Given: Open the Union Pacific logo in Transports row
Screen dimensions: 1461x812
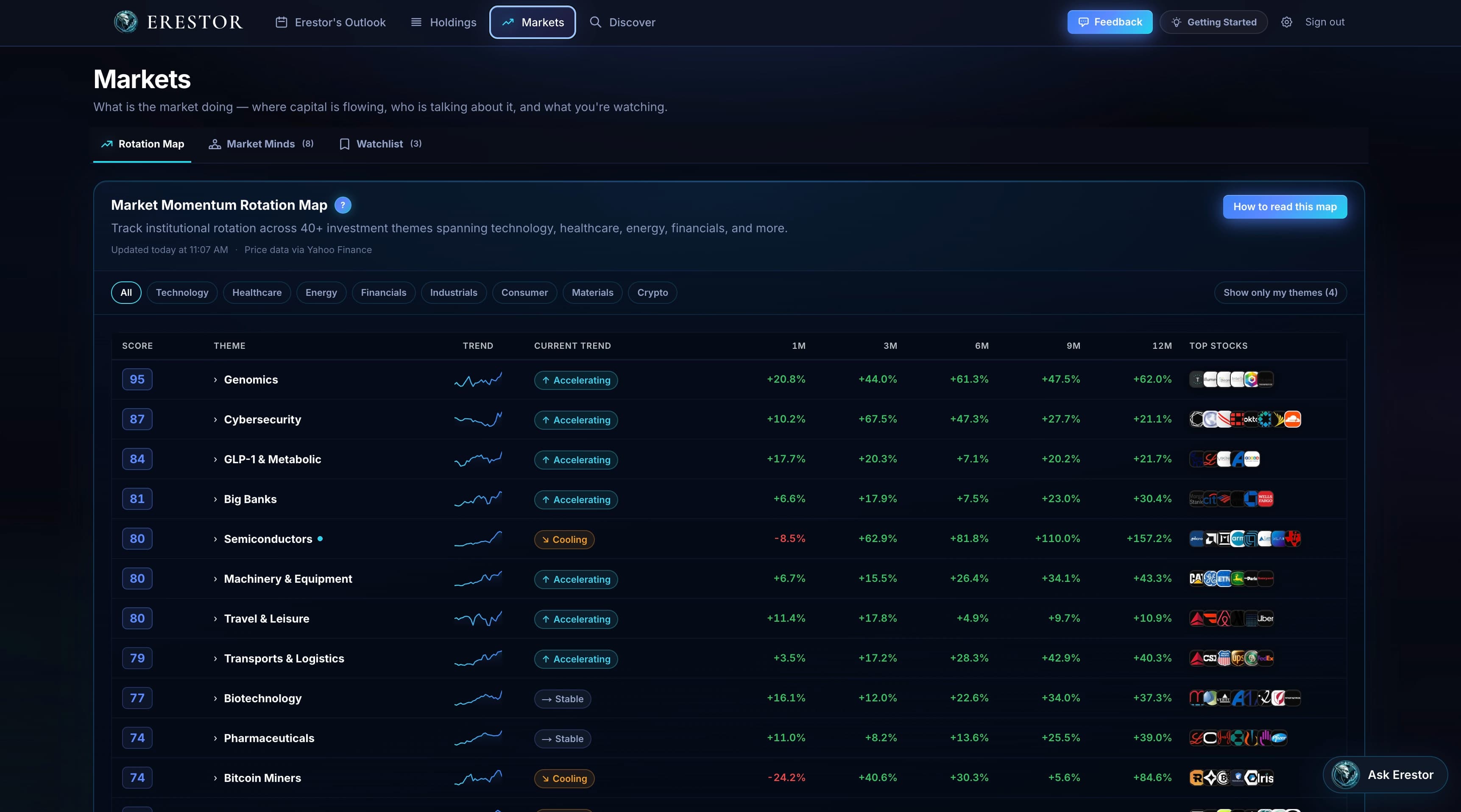Looking at the screenshot, I should 1224,658.
